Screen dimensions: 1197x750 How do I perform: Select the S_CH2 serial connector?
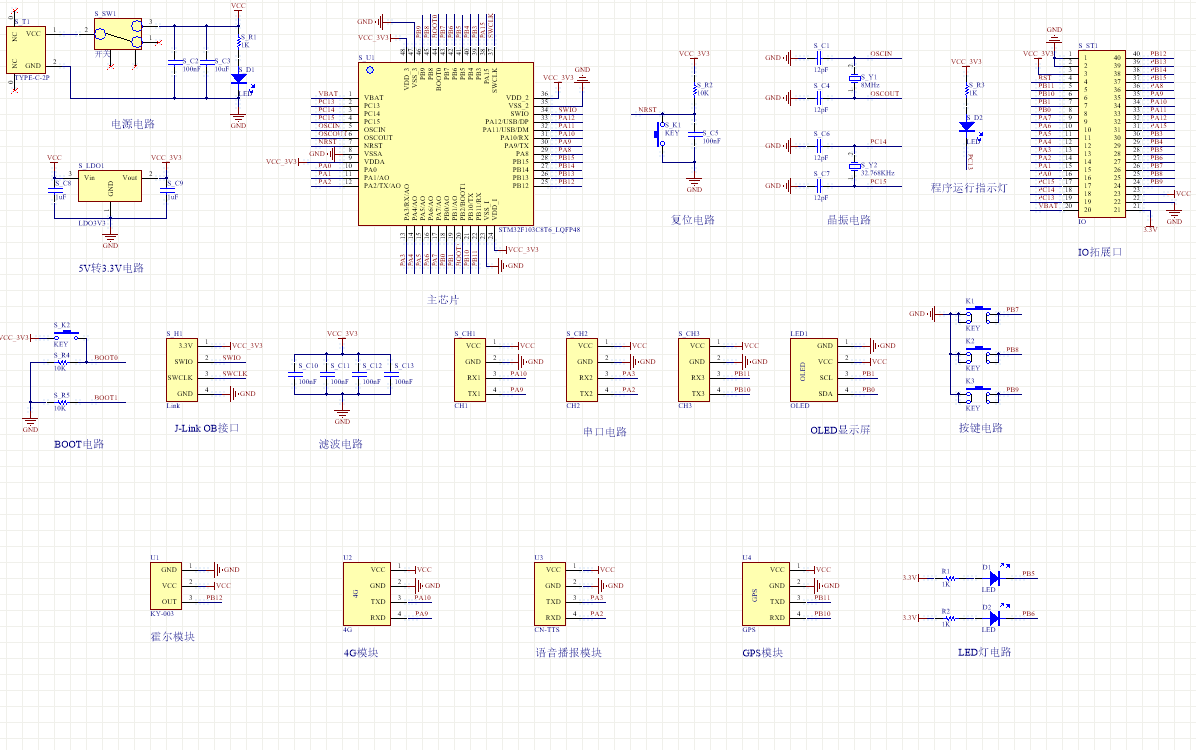click(x=582, y=370)
